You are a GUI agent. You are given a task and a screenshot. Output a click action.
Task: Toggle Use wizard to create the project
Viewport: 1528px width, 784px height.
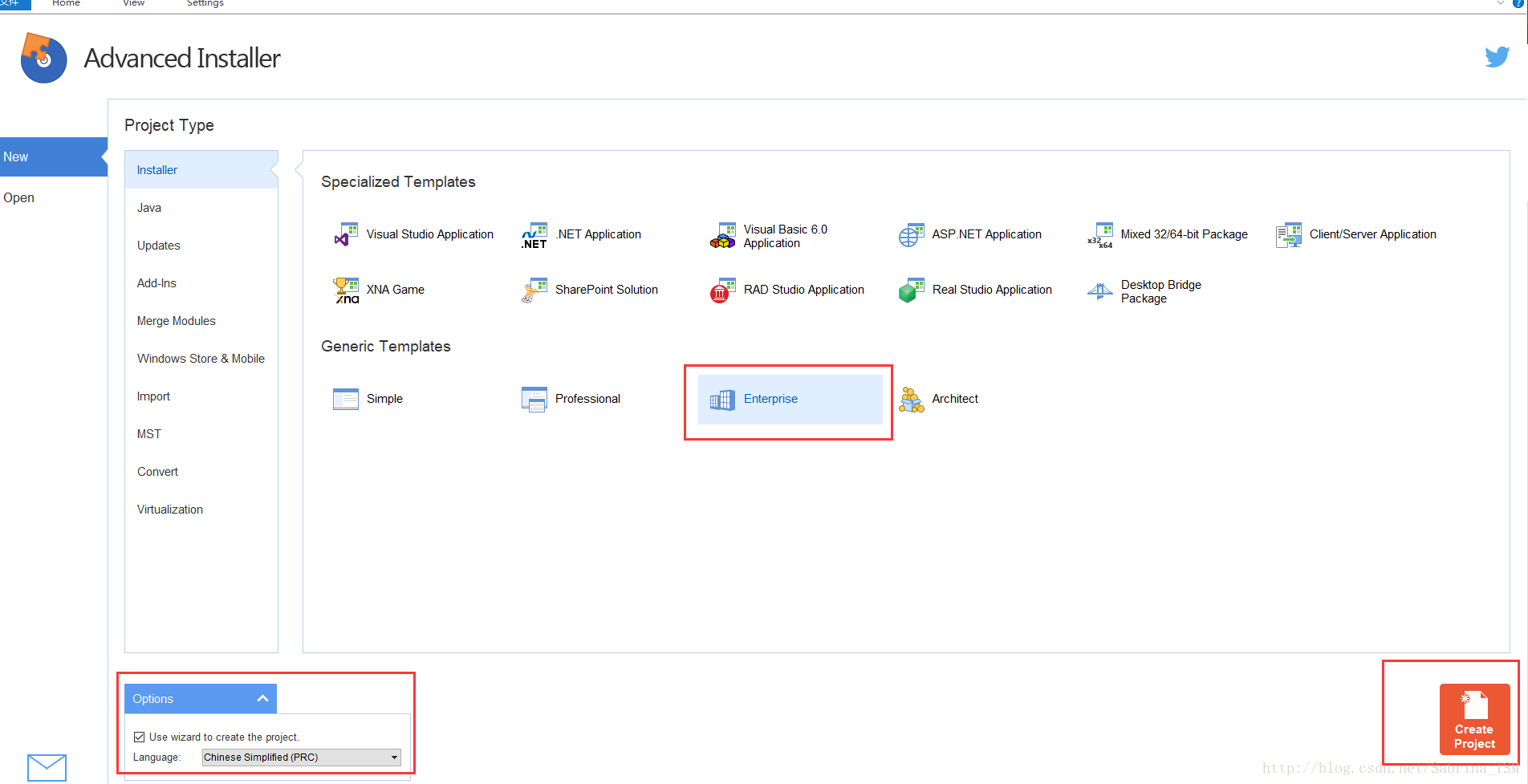coord(140,737)
